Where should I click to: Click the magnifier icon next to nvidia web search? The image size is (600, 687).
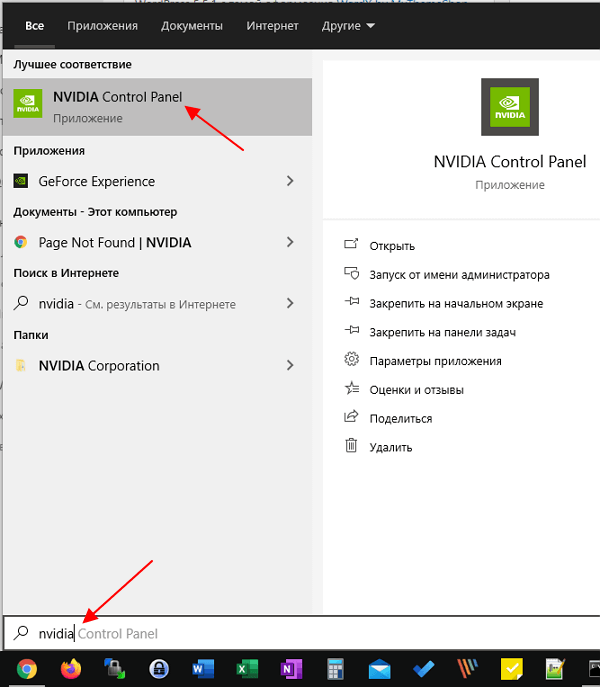[21, 303]
